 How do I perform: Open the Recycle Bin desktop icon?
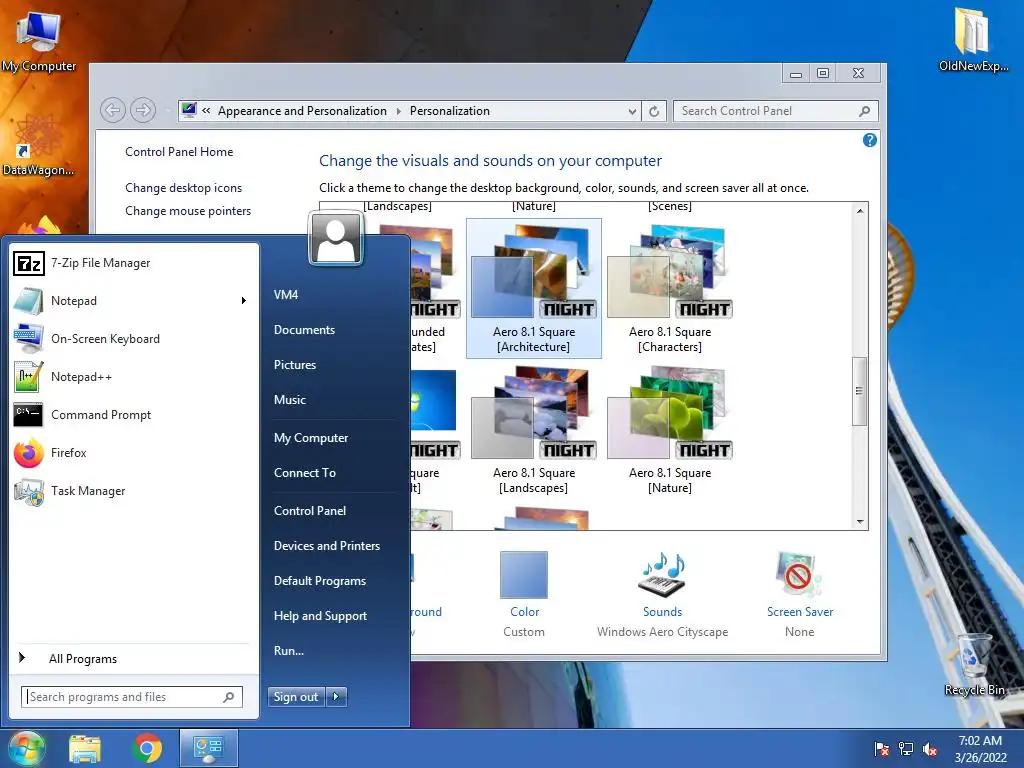974,665
